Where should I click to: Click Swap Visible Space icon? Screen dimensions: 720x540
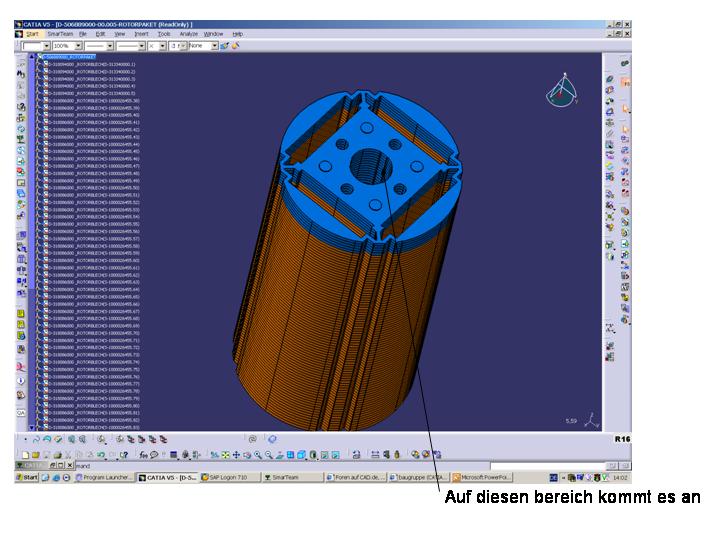pos(335,455)
